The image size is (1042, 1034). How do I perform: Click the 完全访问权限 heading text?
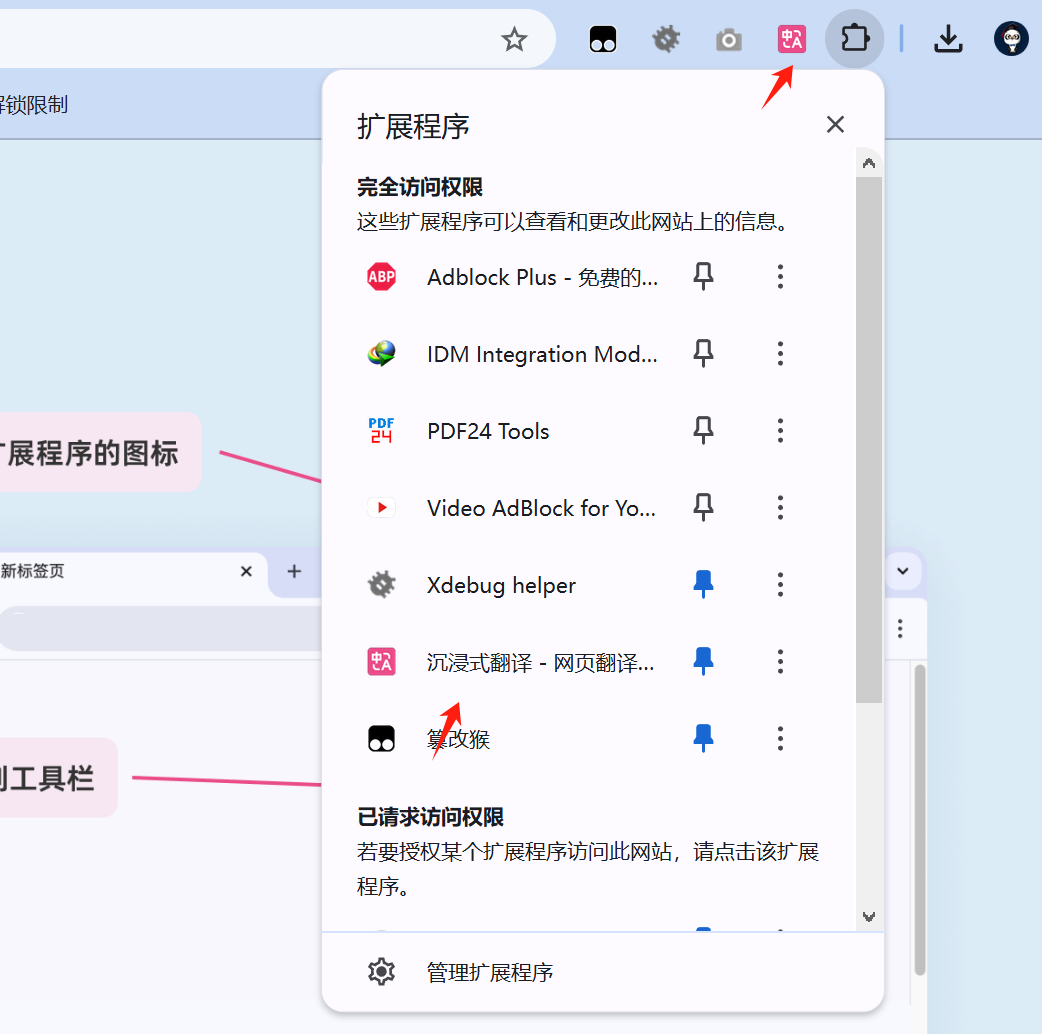[x=420, y=187]
